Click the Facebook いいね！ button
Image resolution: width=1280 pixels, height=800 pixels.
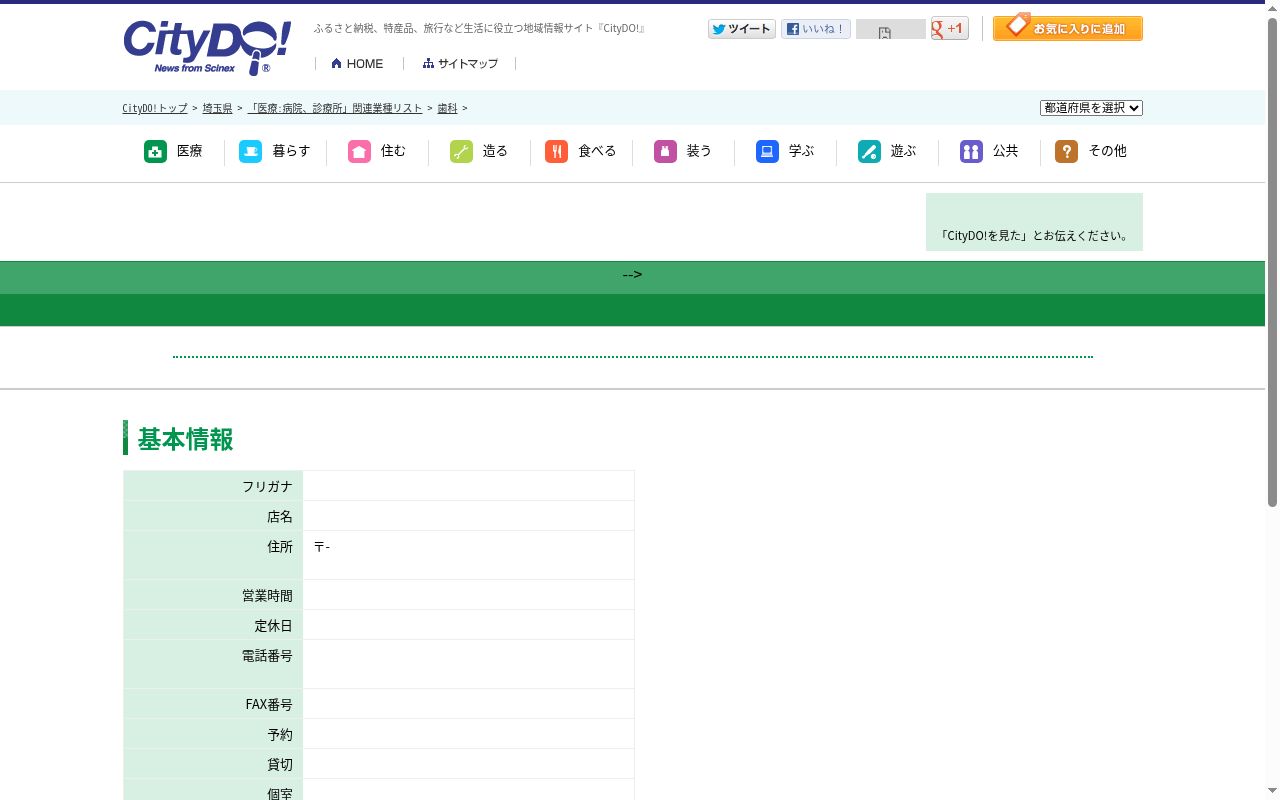(816, 29)
